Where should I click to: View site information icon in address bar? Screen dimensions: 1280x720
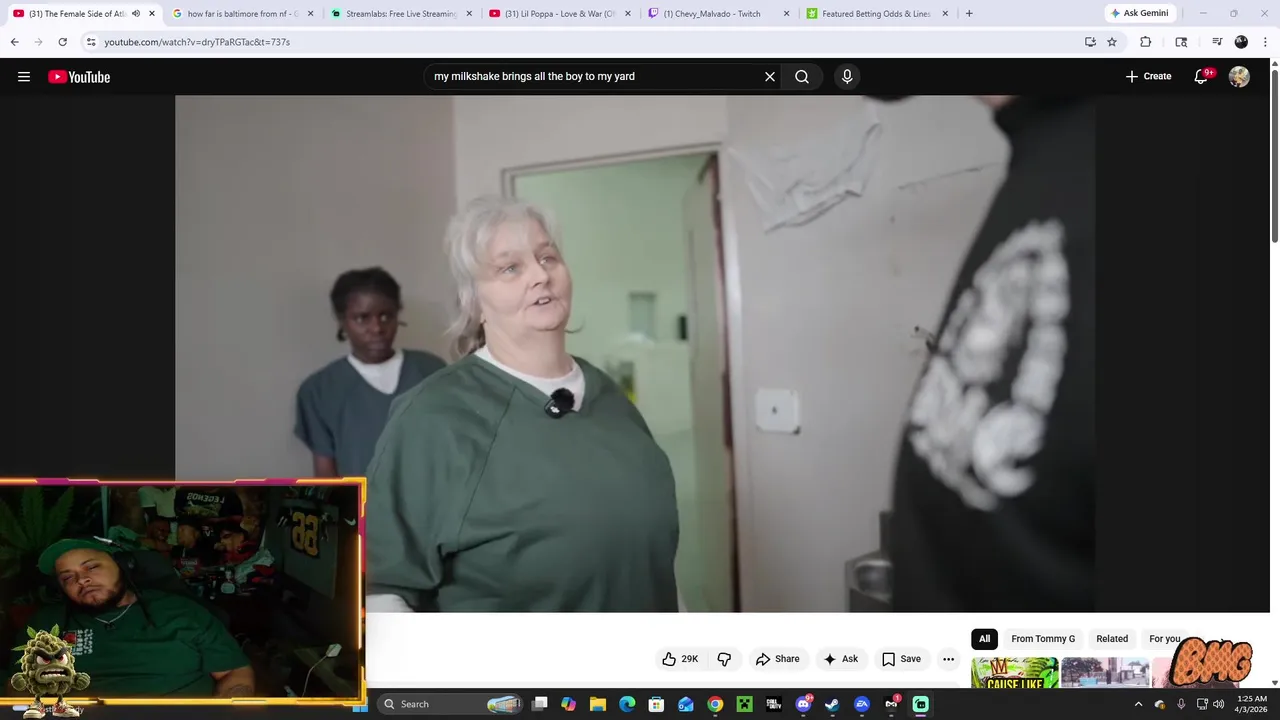point(91,42)
